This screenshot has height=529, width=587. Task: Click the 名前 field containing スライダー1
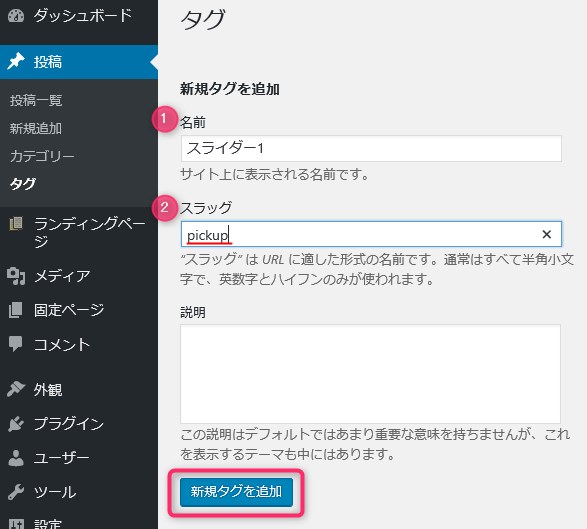point(371,149)
